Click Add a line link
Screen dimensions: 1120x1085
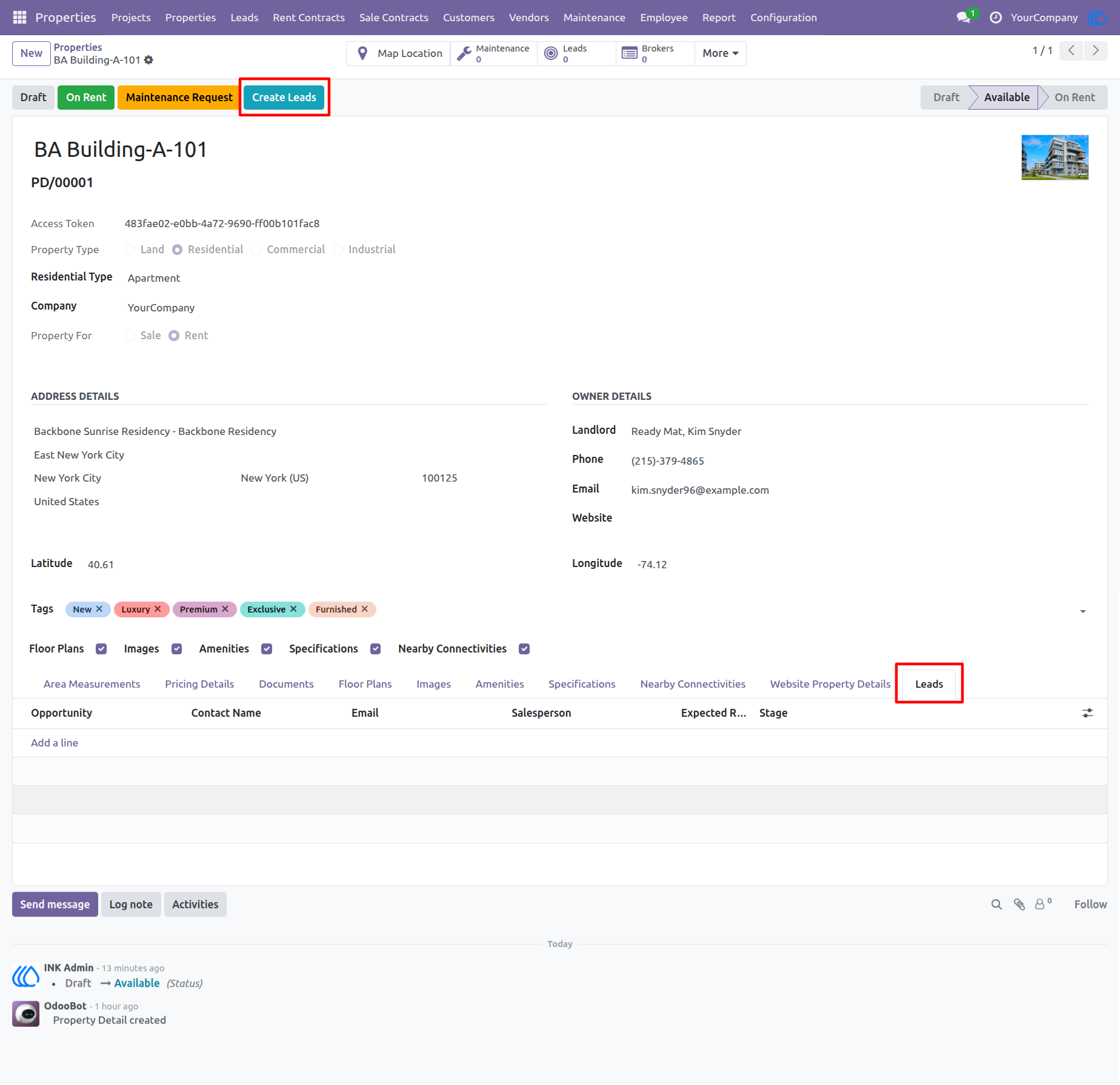(55, 743)
